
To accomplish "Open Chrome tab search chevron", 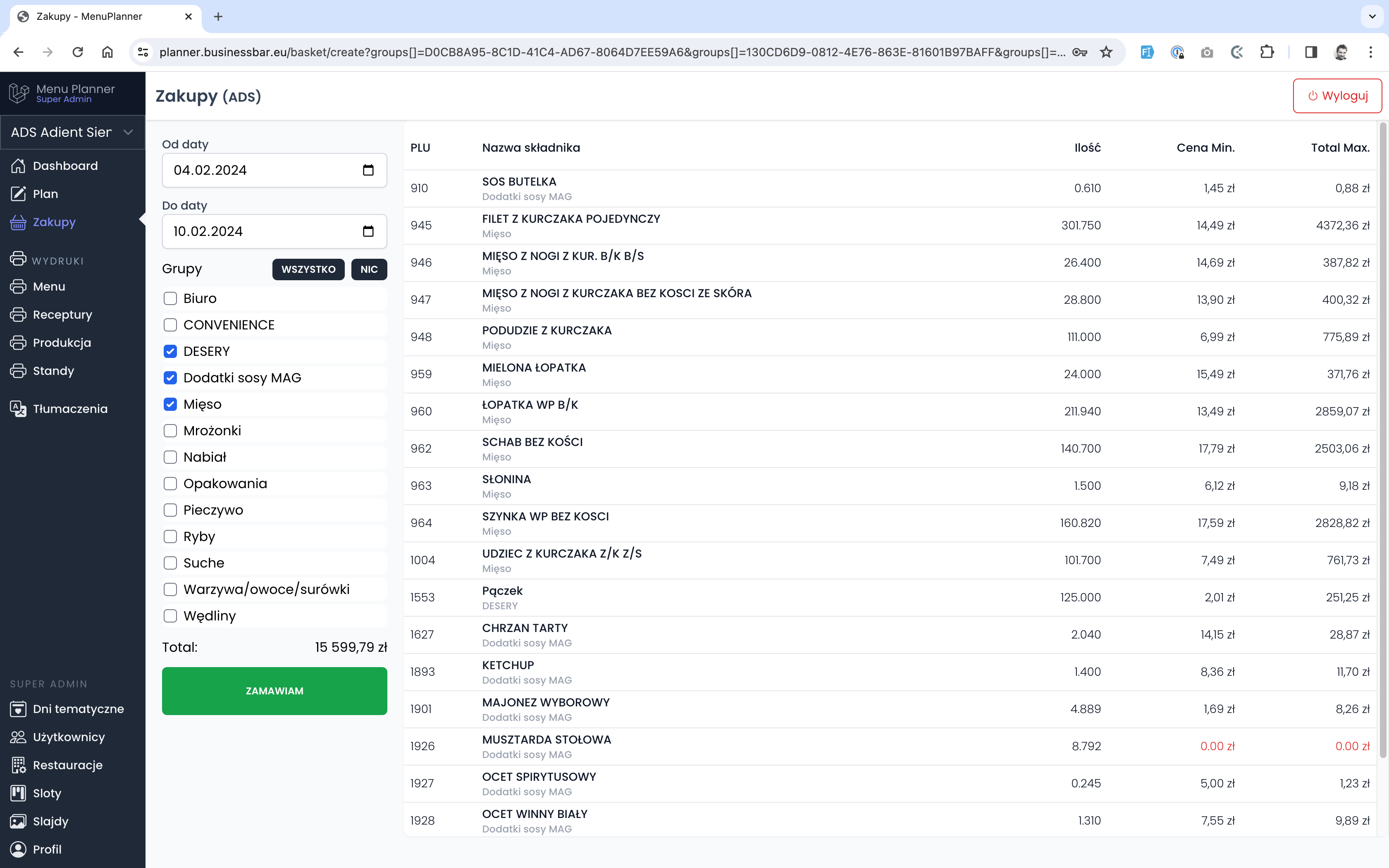I will tap(1372, 17).
